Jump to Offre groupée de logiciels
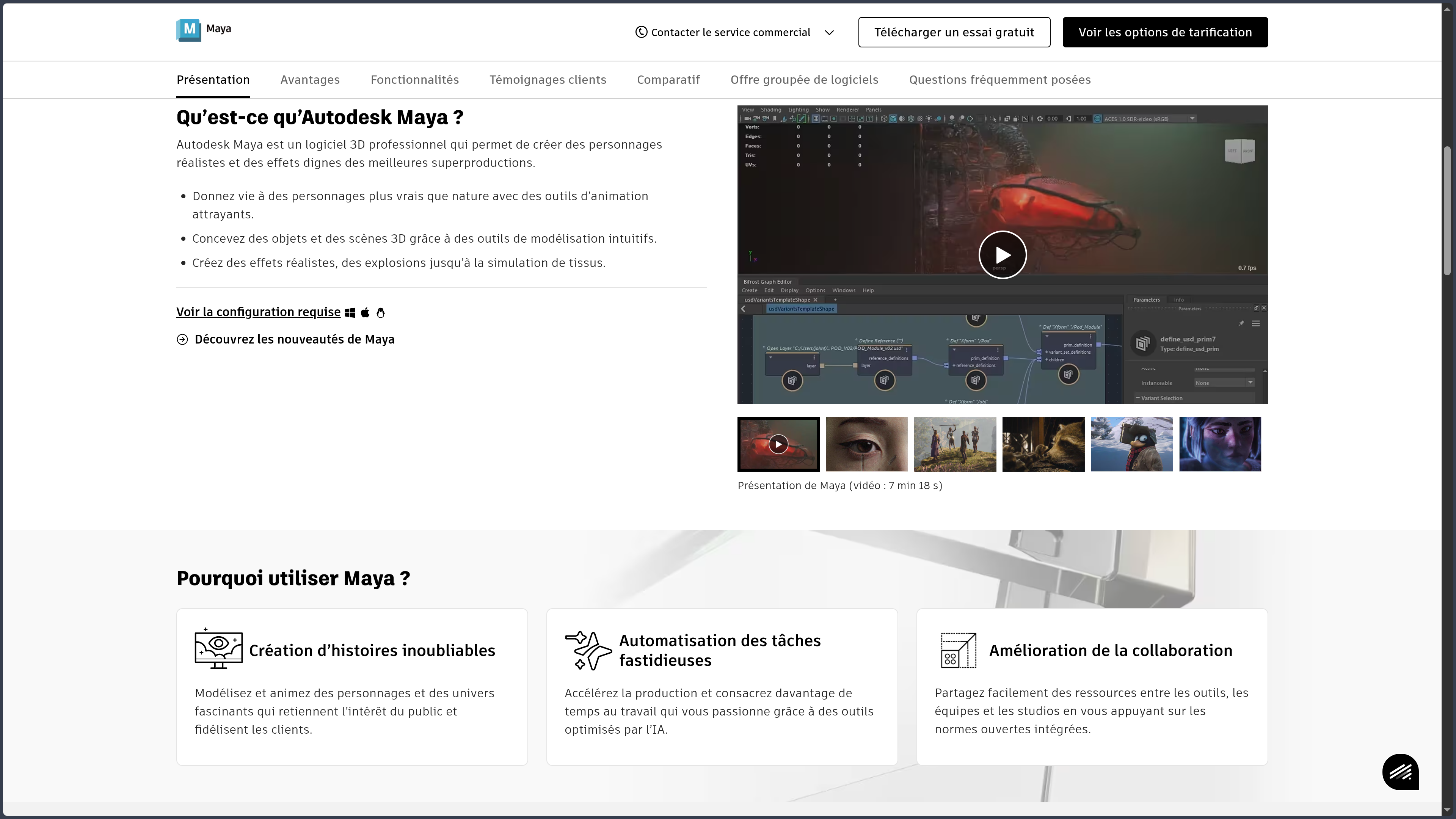 point(804,80)
